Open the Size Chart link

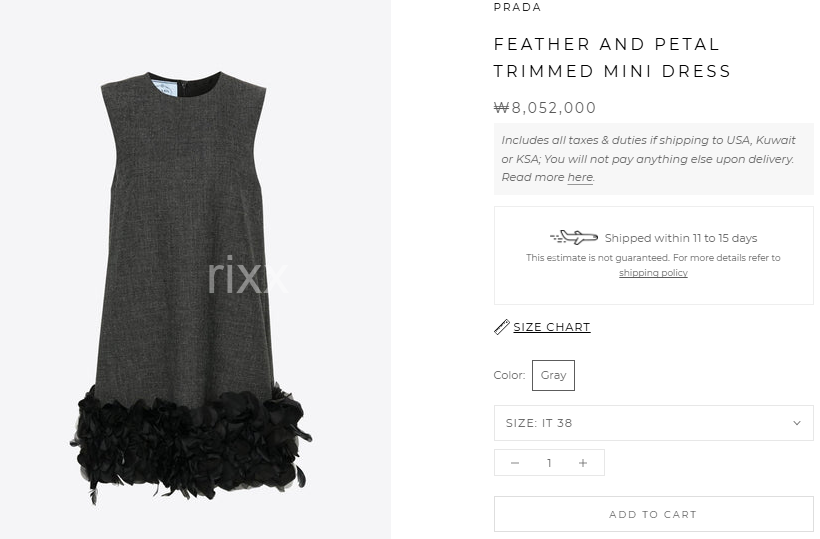552,327
